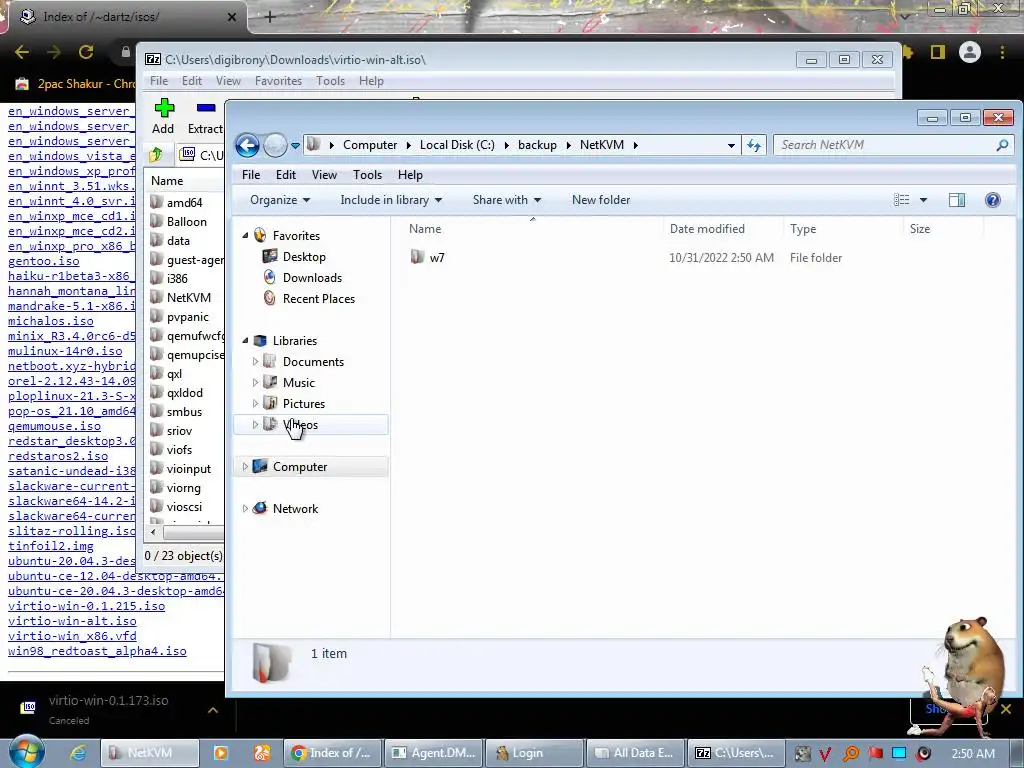
Task: Open the address bar history dropdown
Action: click(731, 146)
